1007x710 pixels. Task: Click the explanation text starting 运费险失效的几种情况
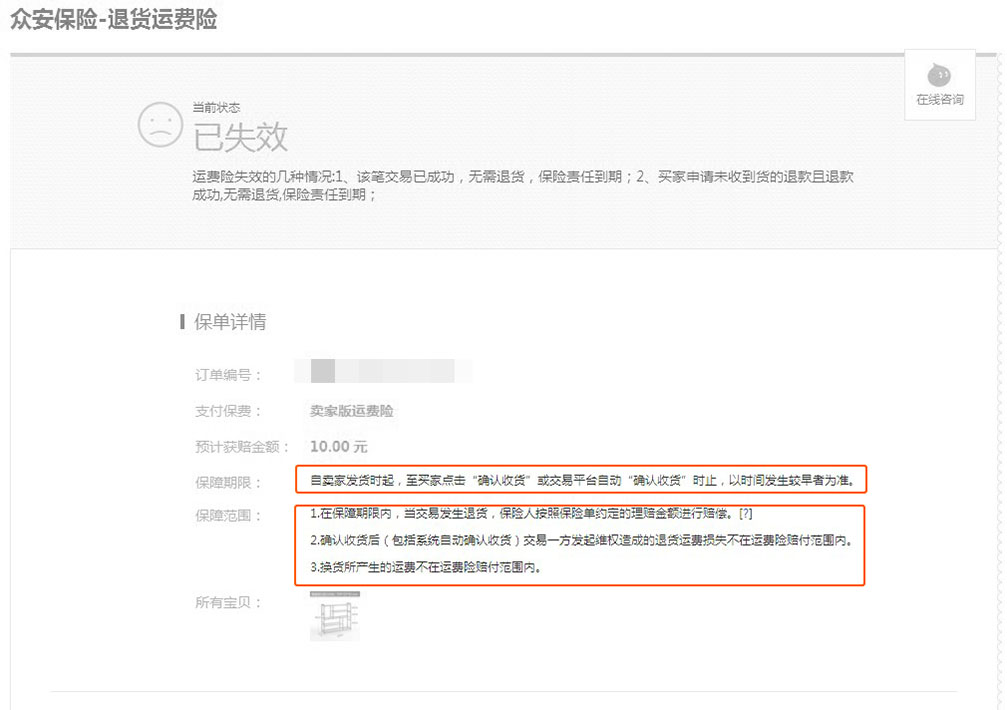click(523, 186)
